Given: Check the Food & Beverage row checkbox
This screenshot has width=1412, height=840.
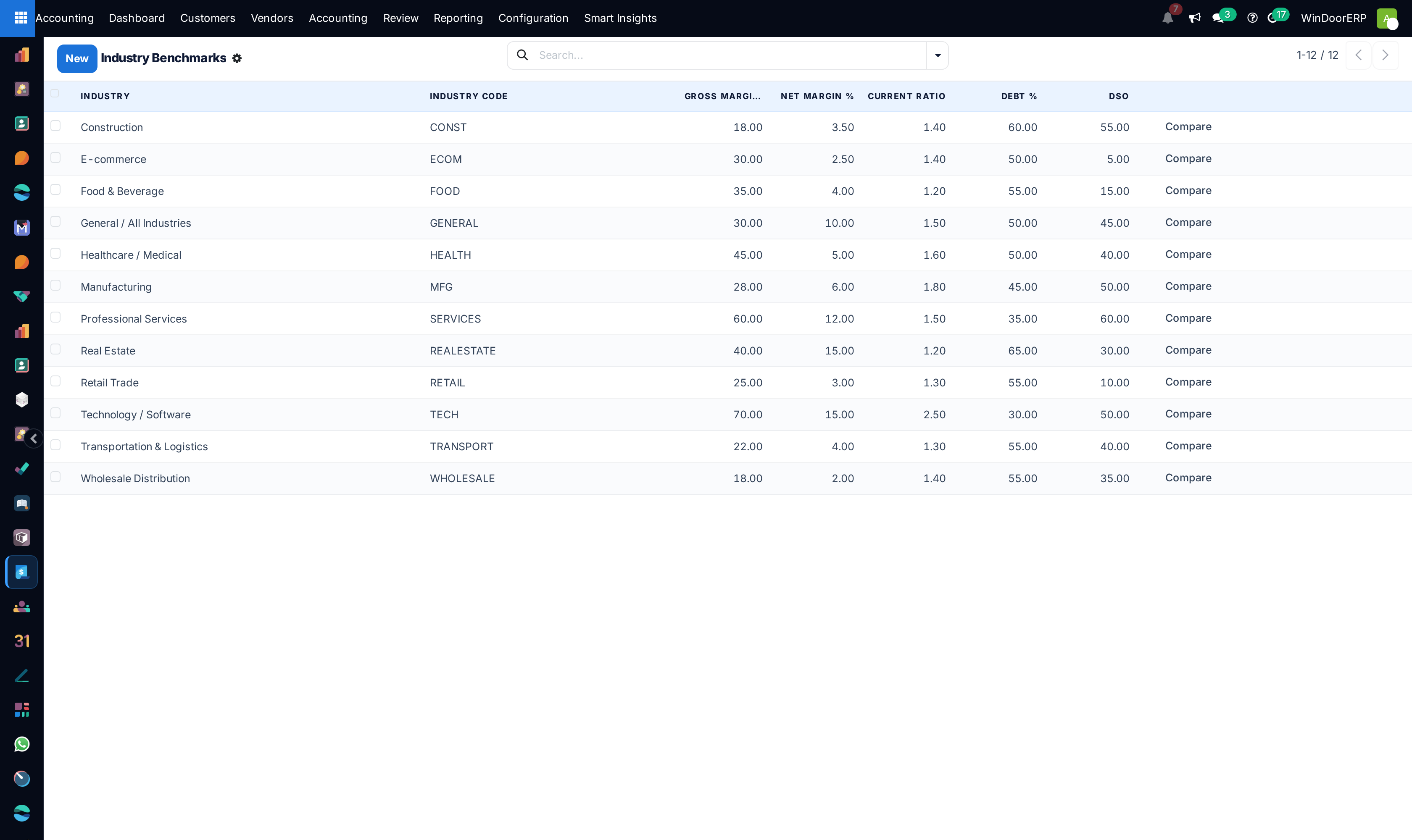Looking at the screenshot, I should pos(55,189).
